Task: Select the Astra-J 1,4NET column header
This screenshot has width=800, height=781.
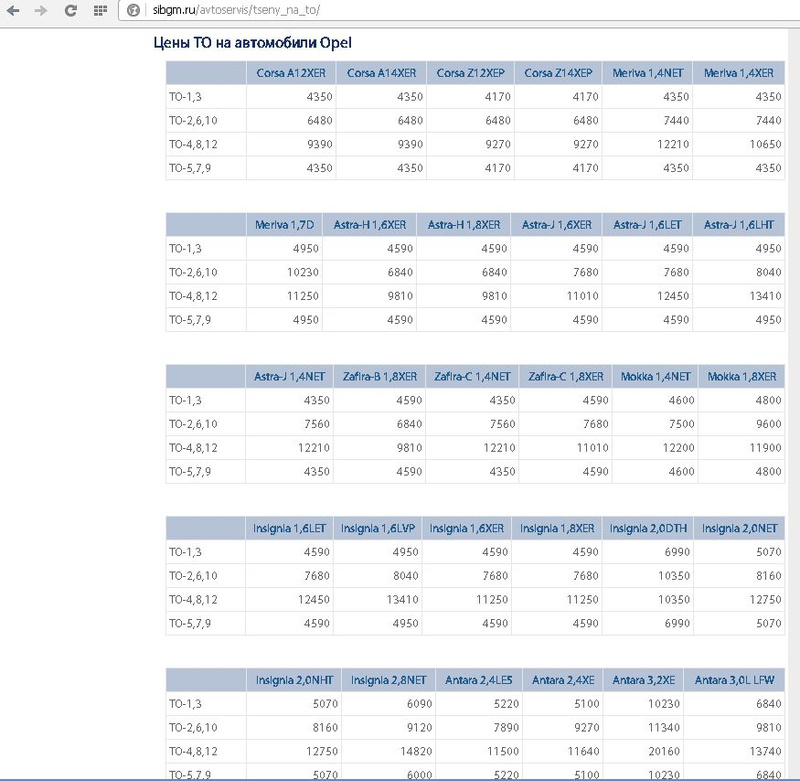Action: point(289,376)
